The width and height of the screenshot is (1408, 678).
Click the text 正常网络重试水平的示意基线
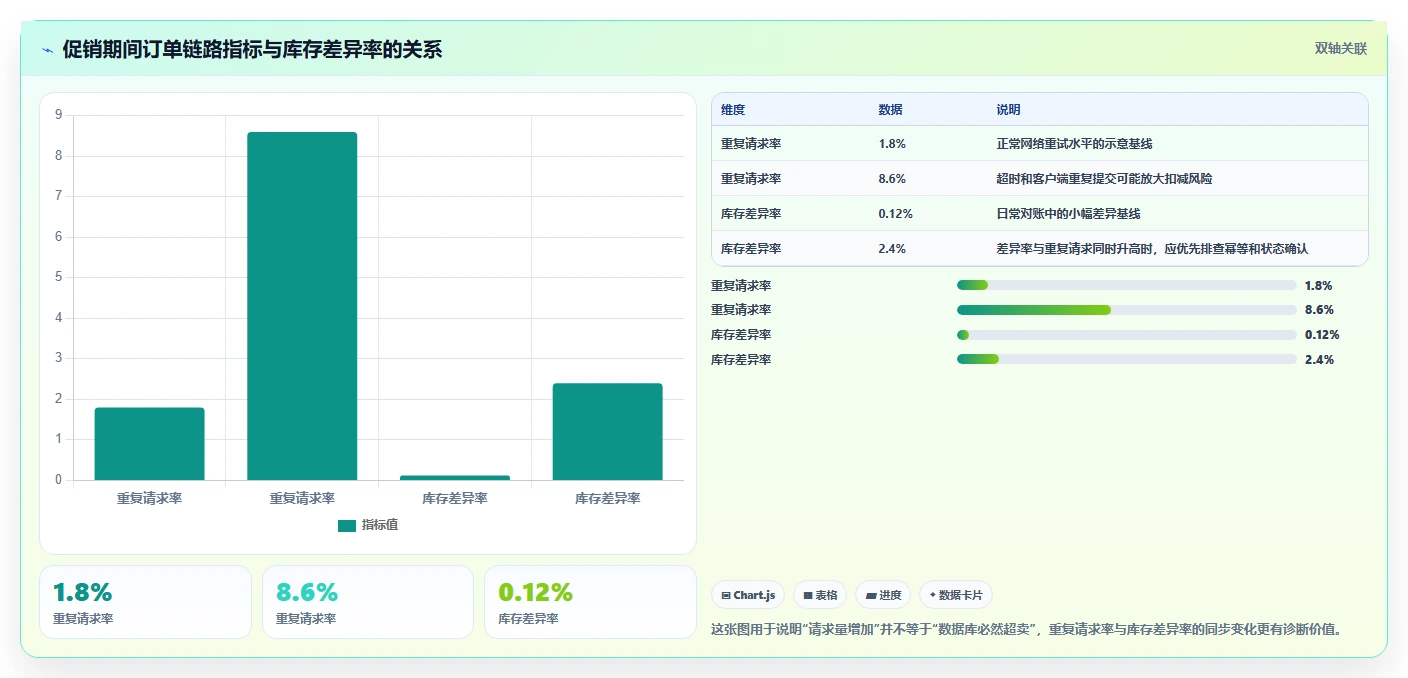coord(1074,144)
